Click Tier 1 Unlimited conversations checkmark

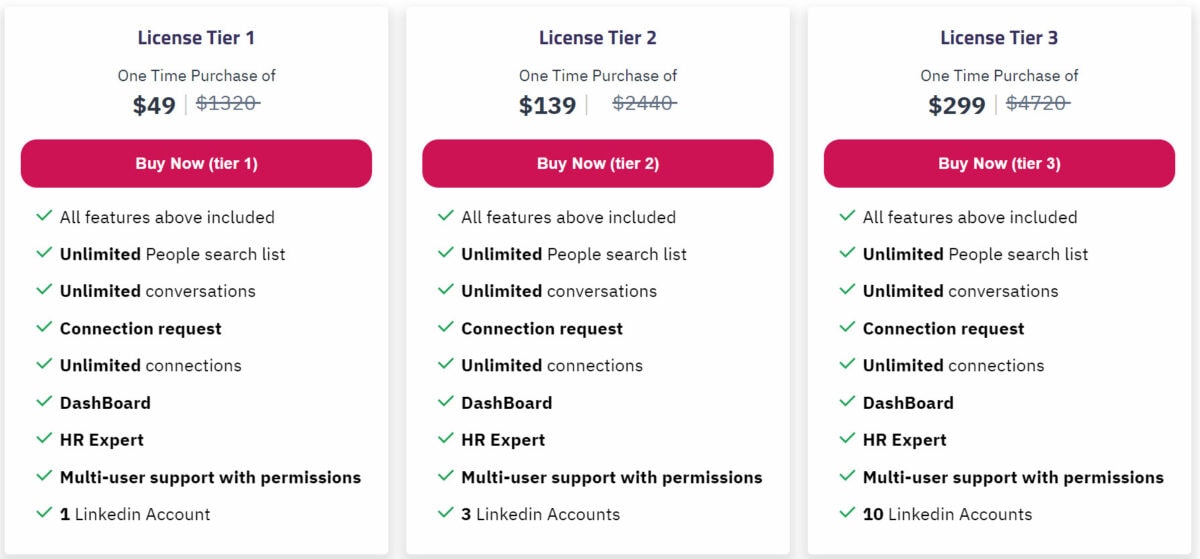click(44, 290)
